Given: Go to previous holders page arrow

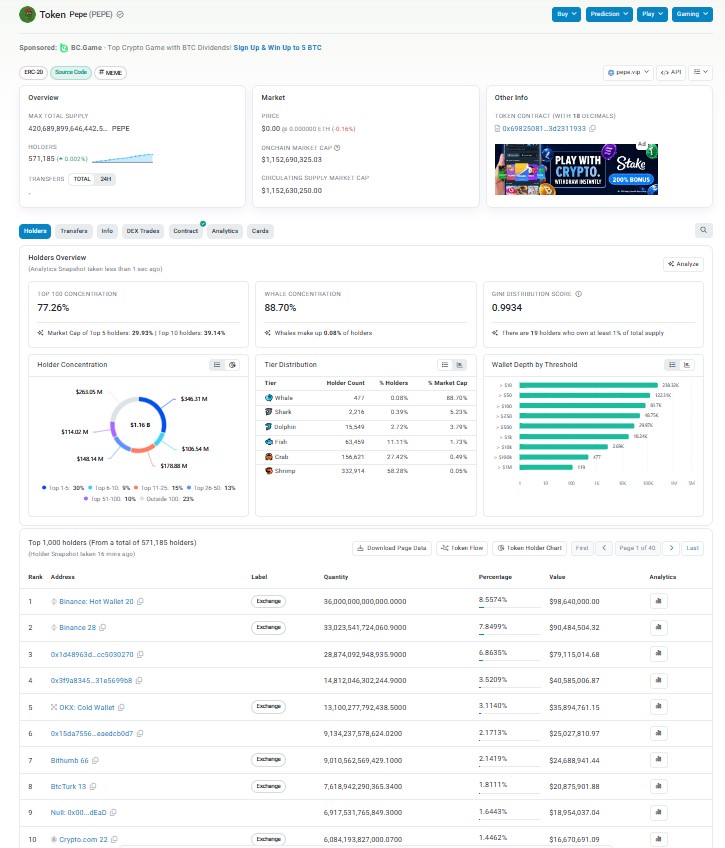Looking at the screenshot, I should click(x=604, y=548).
